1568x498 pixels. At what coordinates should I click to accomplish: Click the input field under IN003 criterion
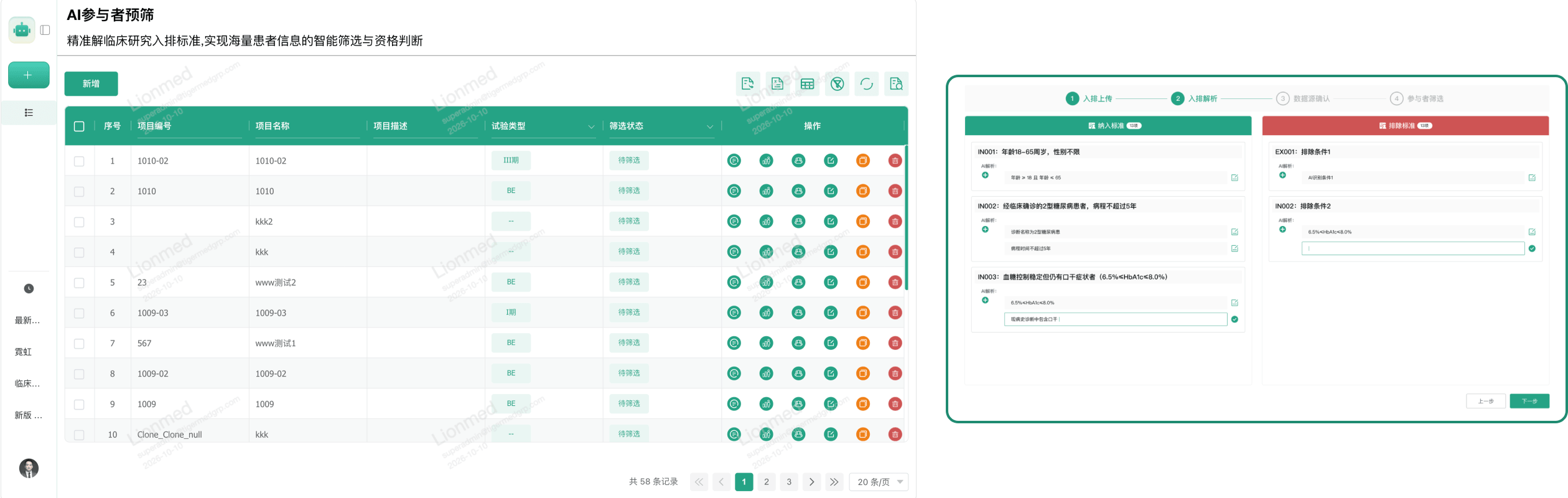[x=1115, y=319]
